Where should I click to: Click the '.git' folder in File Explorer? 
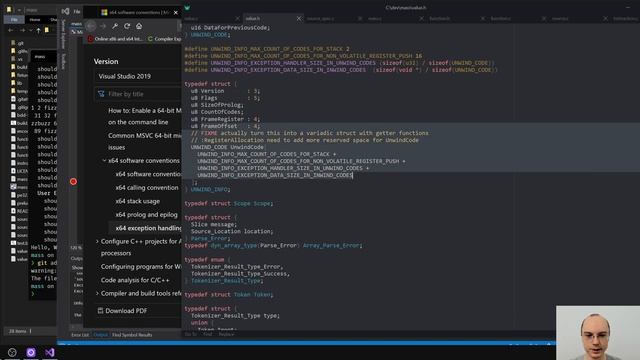pyautogui.click(x=18, y=43)
